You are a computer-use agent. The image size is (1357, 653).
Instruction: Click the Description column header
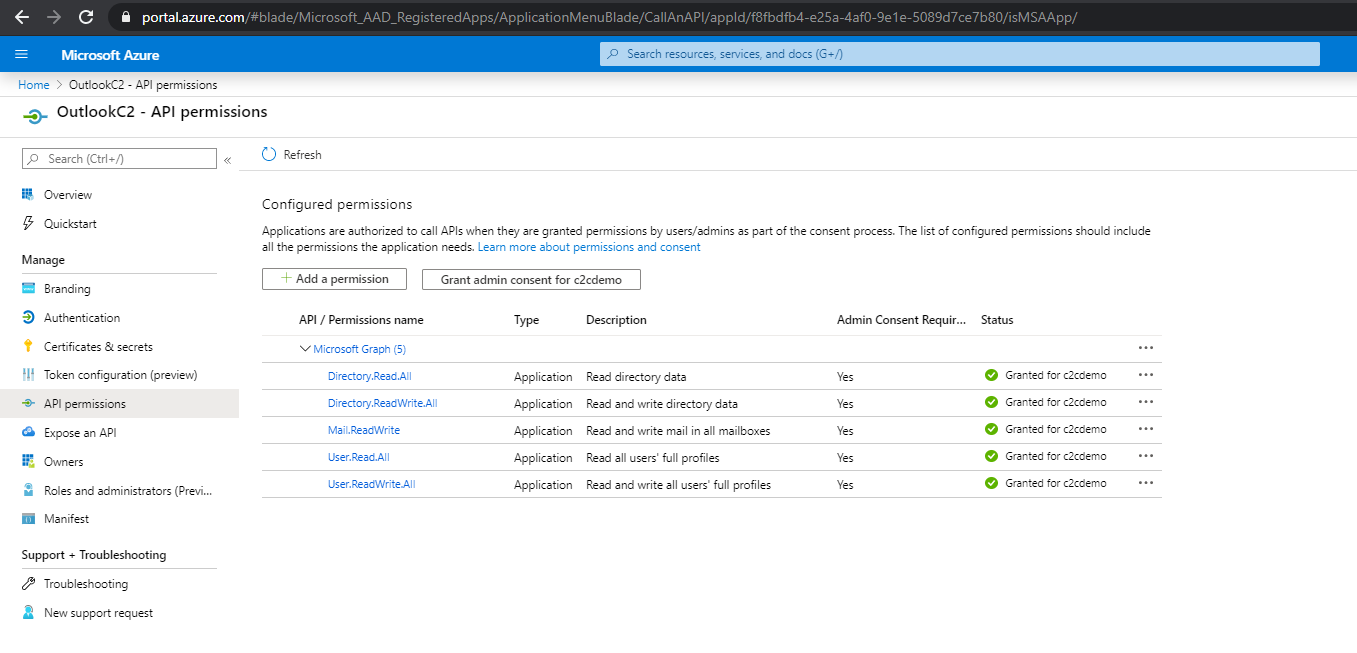(x=616, y=320)
